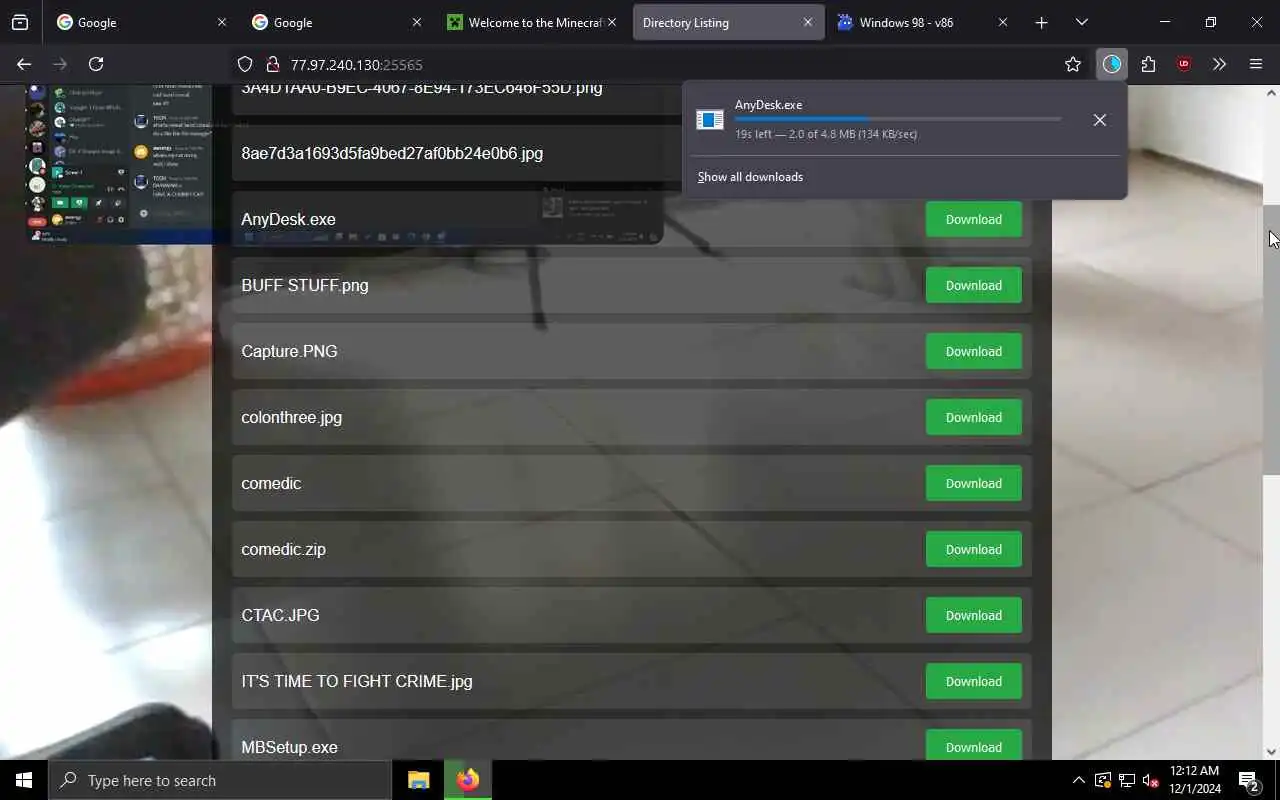This screenshot has height=800, width=1280.
Task: Click the Firefox taskbar icon
Action: click(x=468, y=780)
